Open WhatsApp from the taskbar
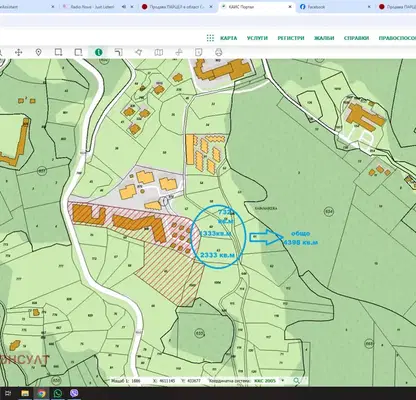416x400 pixels. (58, 394)
